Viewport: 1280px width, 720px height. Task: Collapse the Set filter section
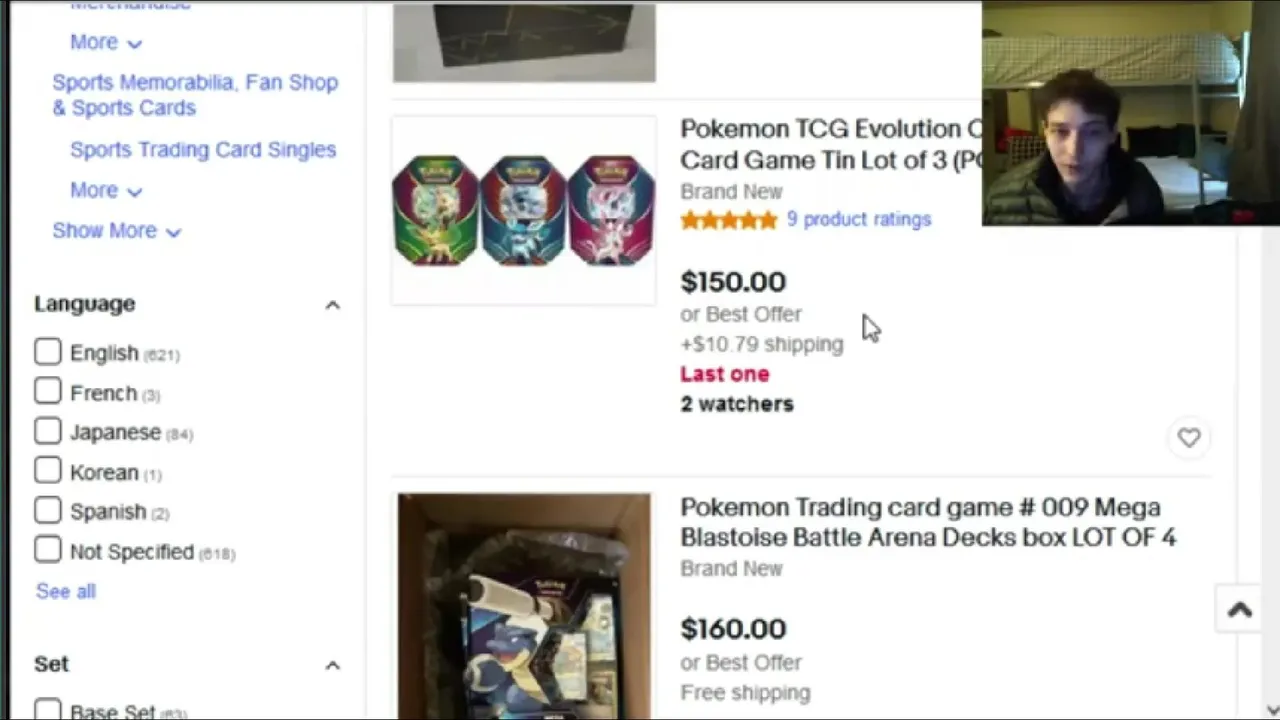point(332,665)
